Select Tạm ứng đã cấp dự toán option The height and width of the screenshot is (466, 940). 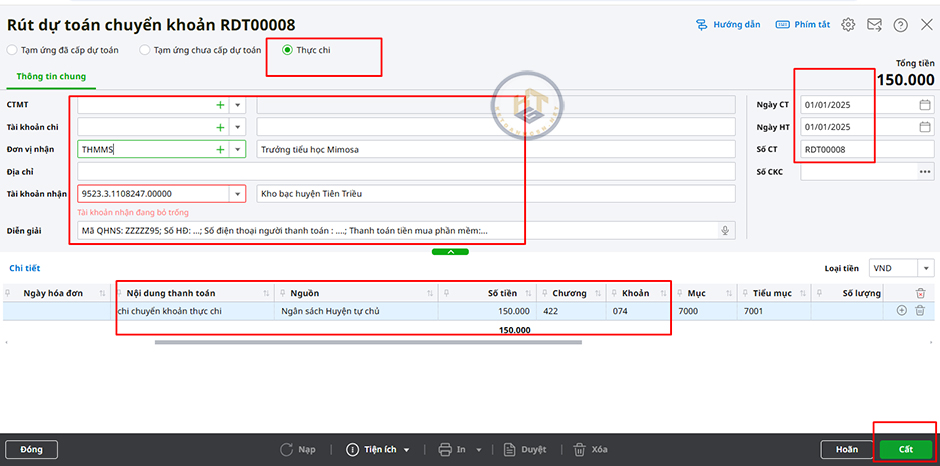coord(12,49)
